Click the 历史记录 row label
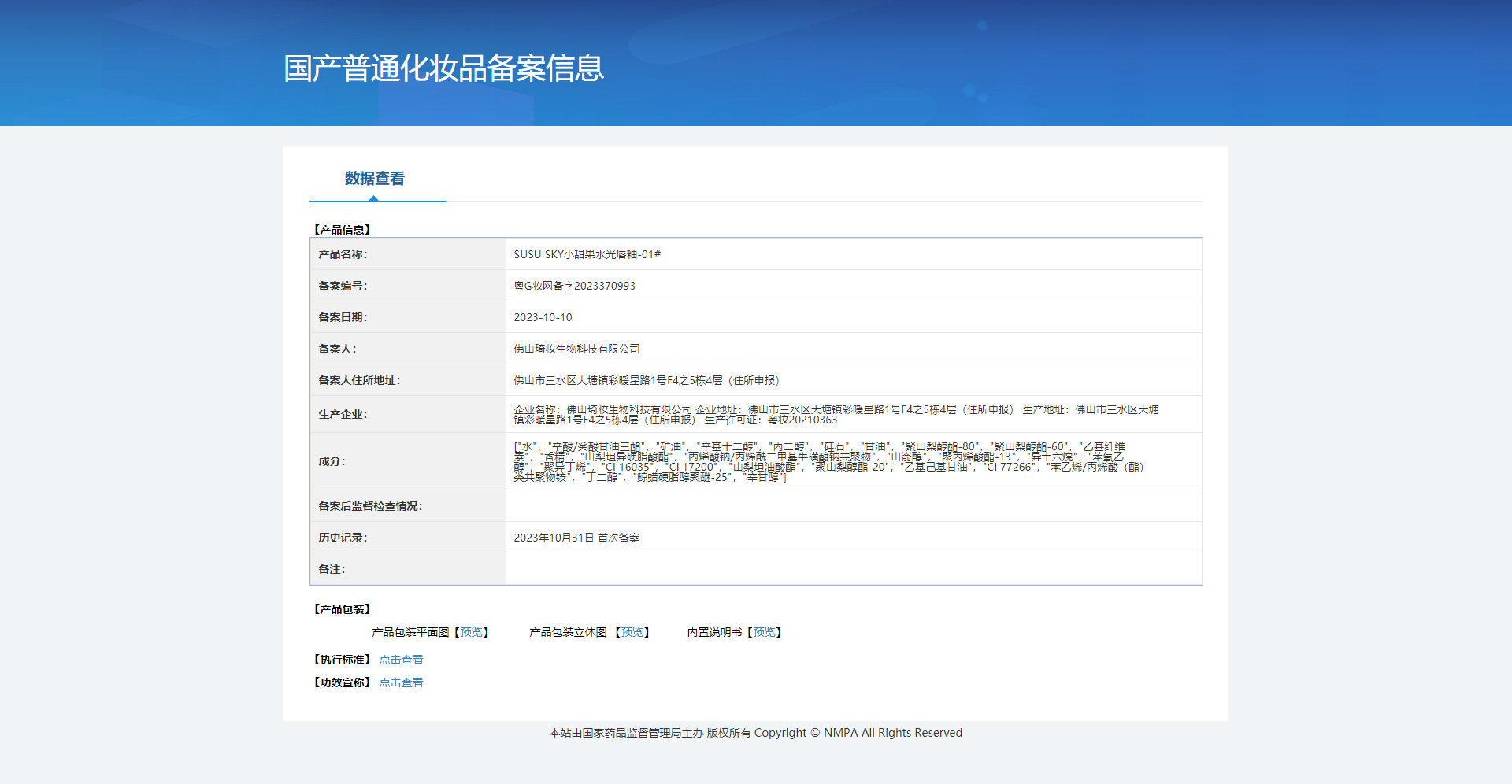The width and height of the screenshot is (1512, 784). coord(343,538)
